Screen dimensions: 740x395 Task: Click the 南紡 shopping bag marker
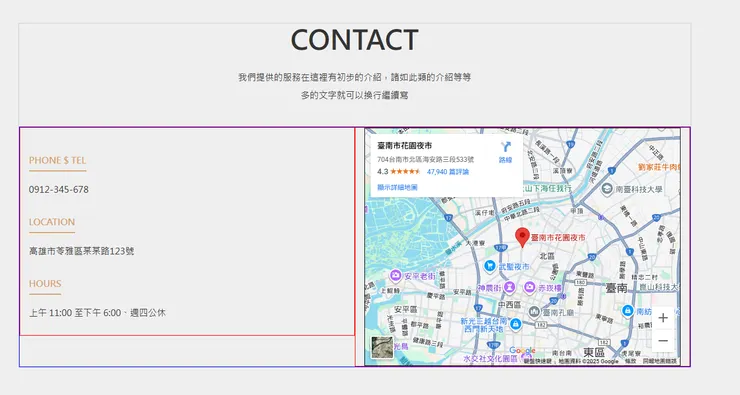point(628,311)
